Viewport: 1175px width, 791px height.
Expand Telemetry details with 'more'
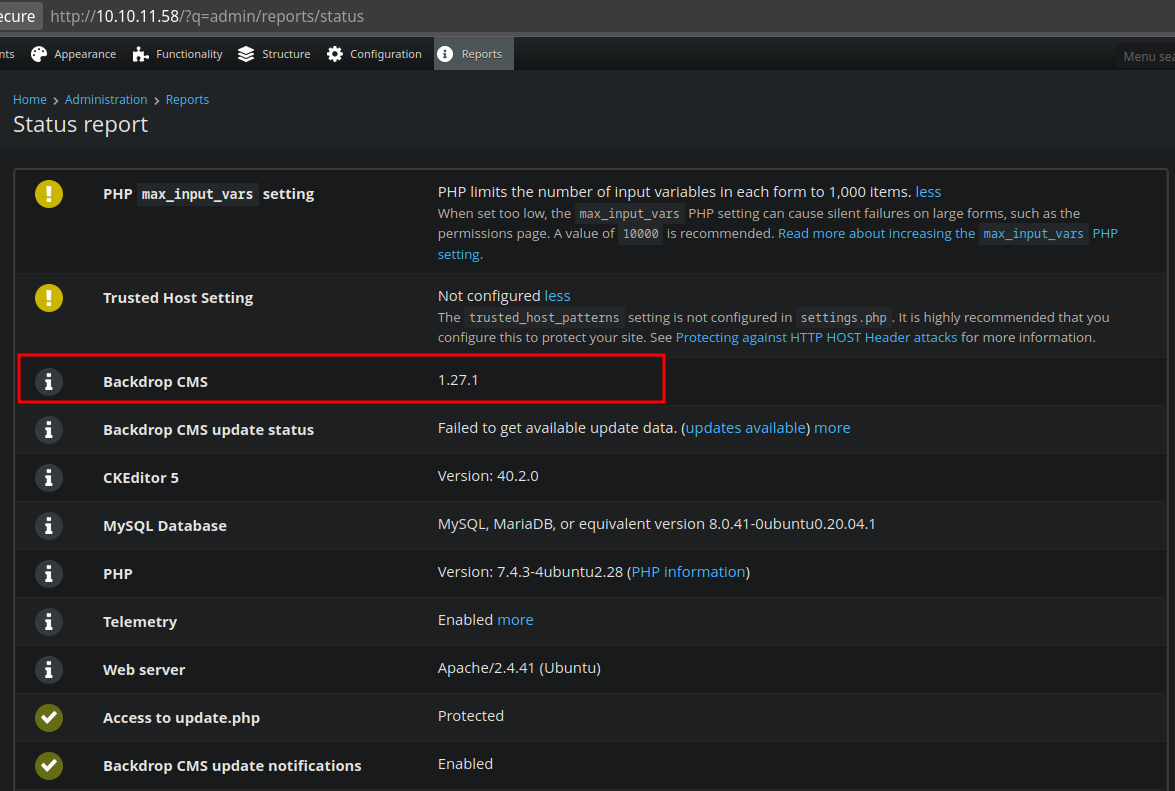click(x=515, y=620)
